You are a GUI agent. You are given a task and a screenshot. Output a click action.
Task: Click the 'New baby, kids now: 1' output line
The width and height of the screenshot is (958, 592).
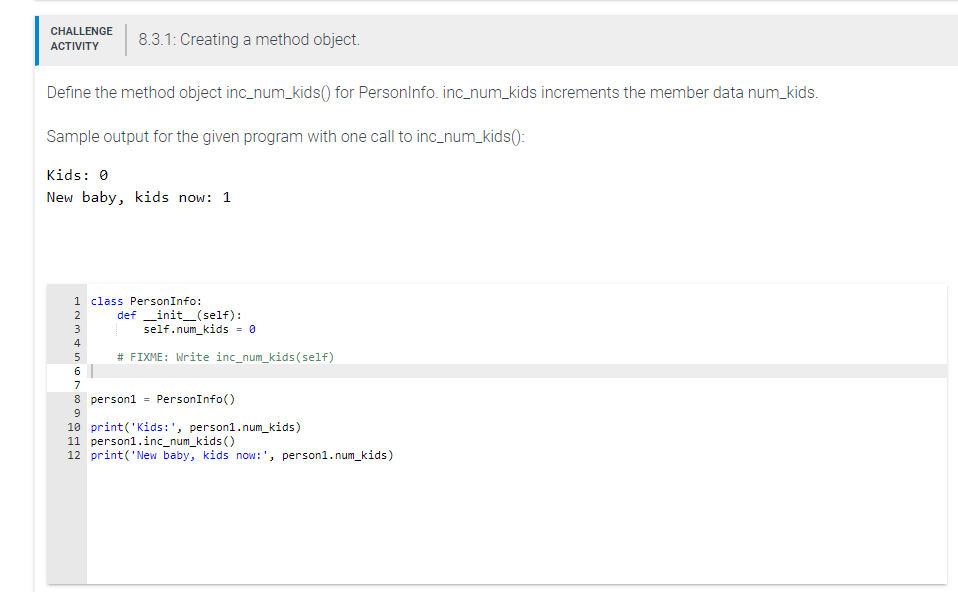[139, 197]
